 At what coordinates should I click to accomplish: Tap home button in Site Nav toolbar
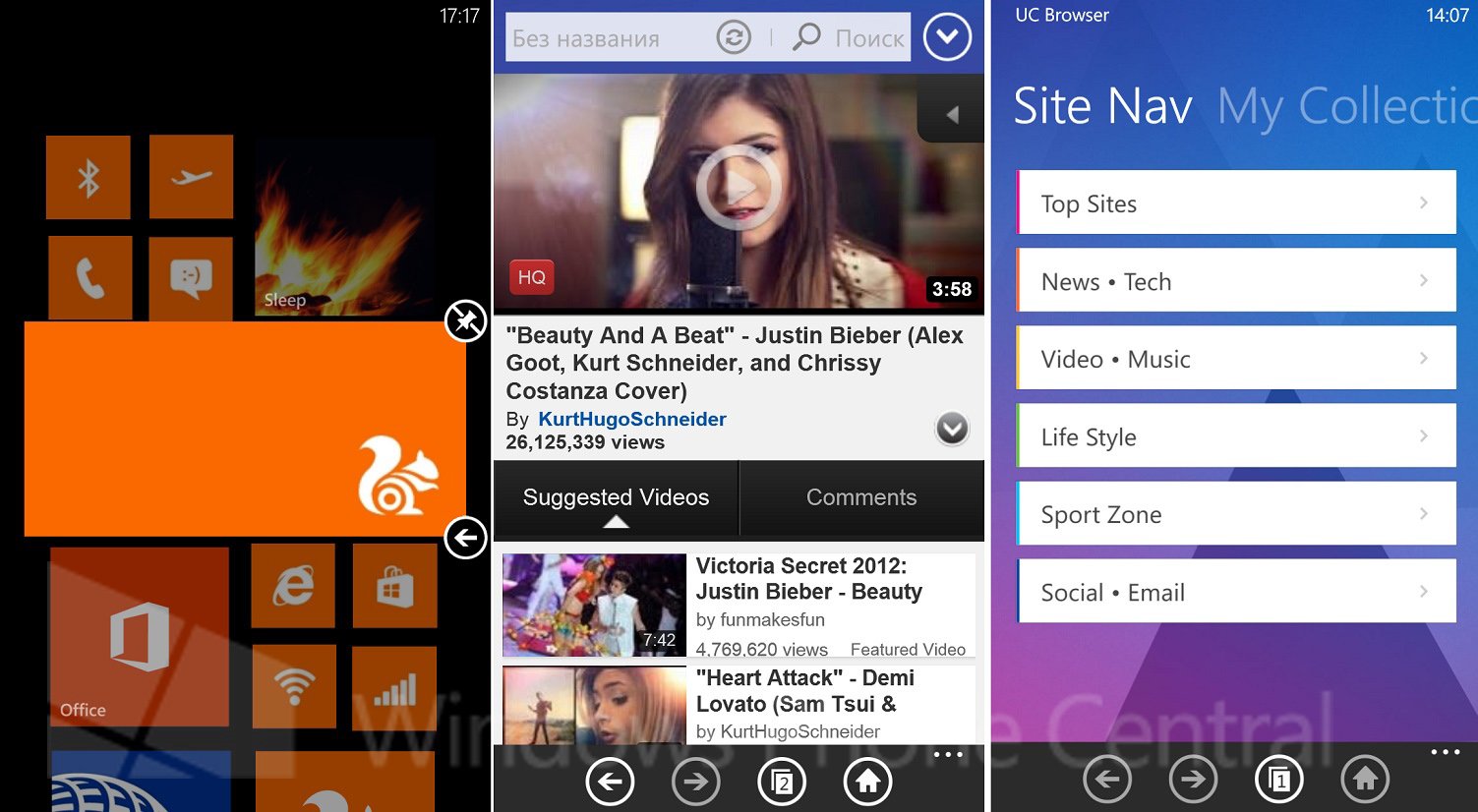point(1365,780)
